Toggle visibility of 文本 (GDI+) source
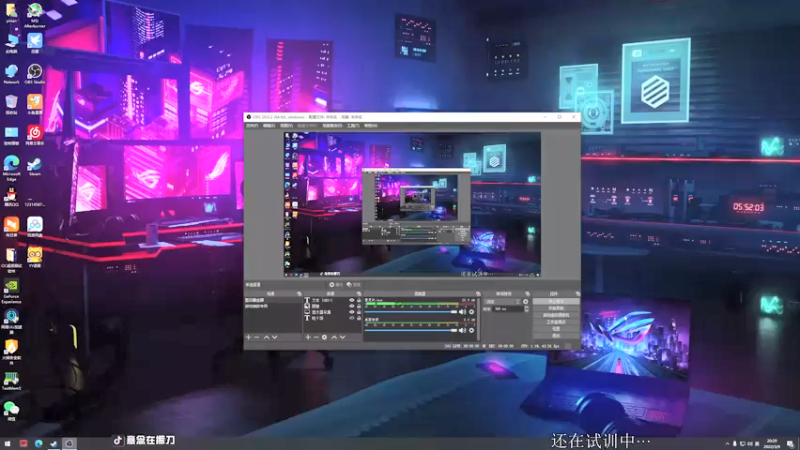 [x=351, y=300]
